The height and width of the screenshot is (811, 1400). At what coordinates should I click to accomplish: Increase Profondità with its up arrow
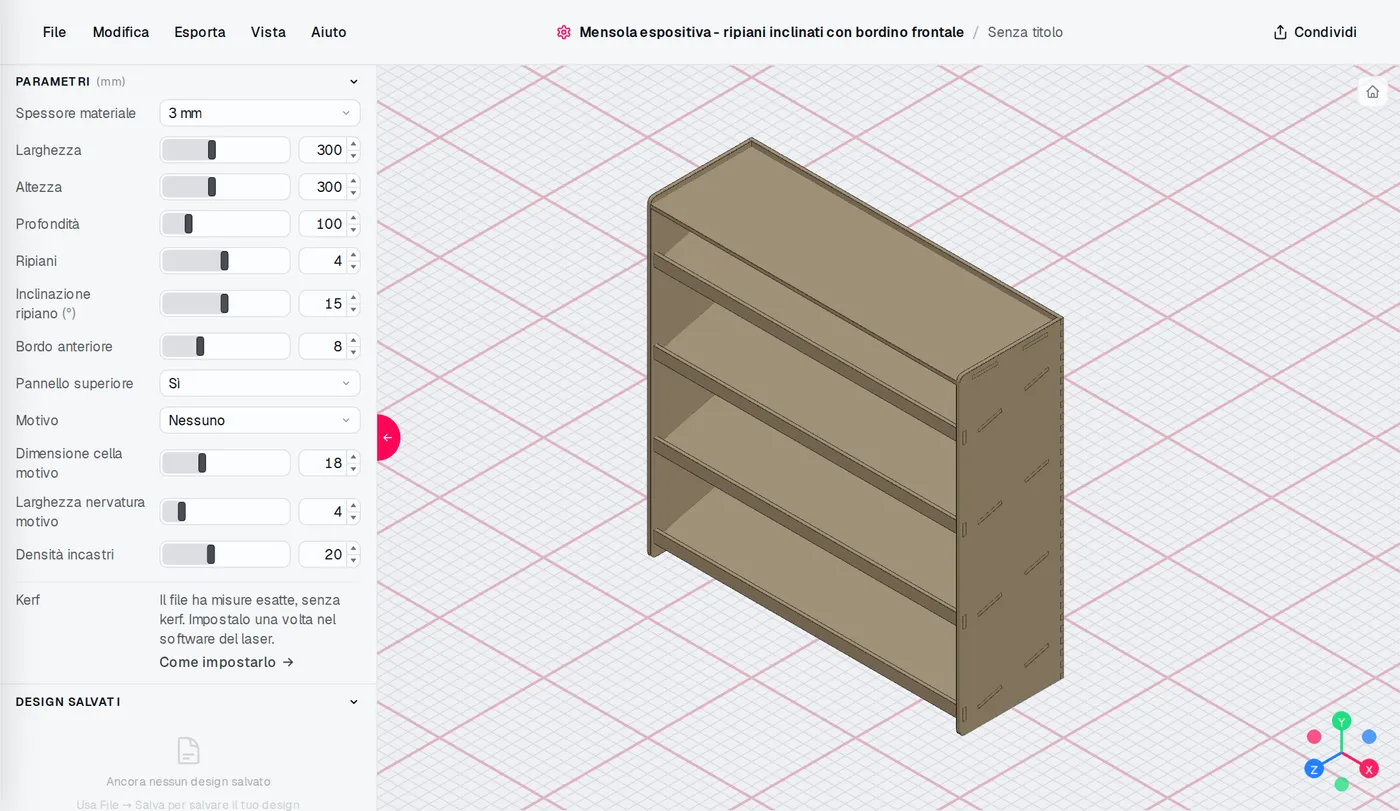coord(353,218)
